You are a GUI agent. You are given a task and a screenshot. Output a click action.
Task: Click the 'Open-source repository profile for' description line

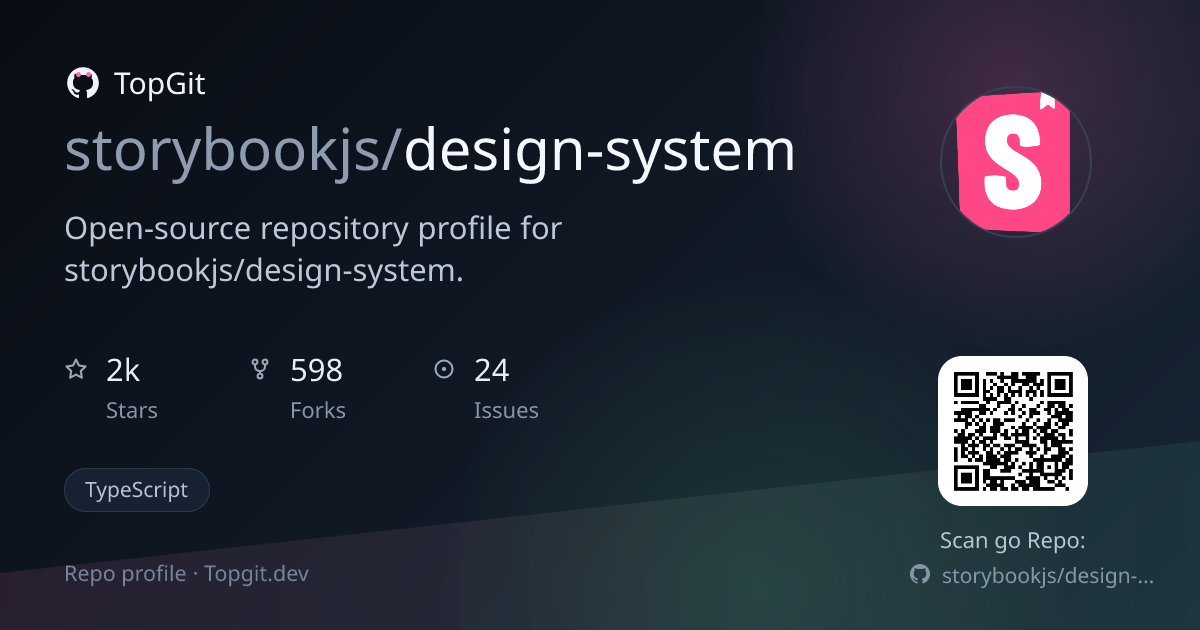tap(313, 229)
